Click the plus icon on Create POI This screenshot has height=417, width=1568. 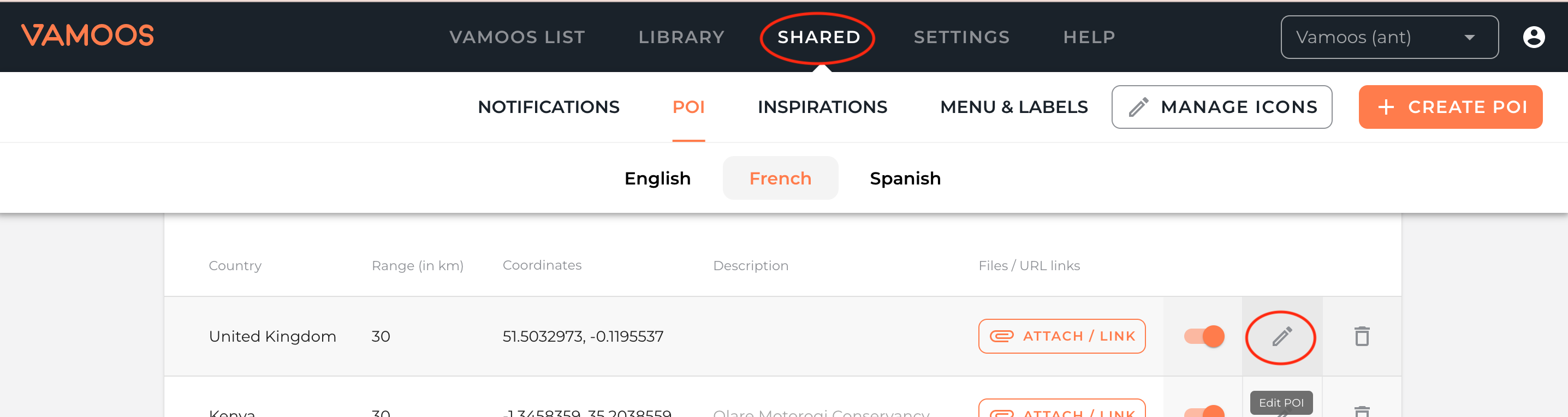(x=1386, y=107)
